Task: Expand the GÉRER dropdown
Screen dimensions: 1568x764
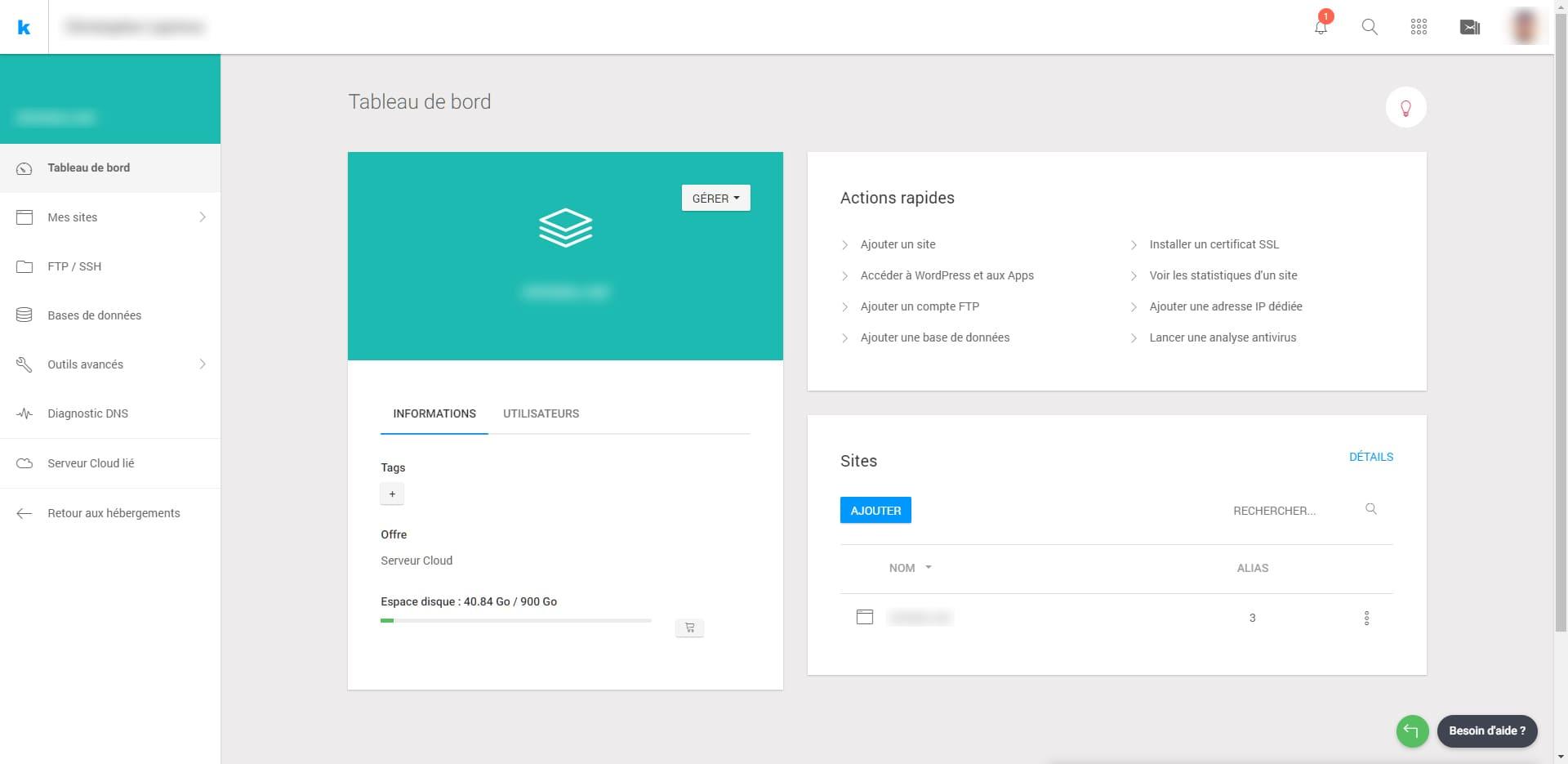Action: tap(715, 199)
